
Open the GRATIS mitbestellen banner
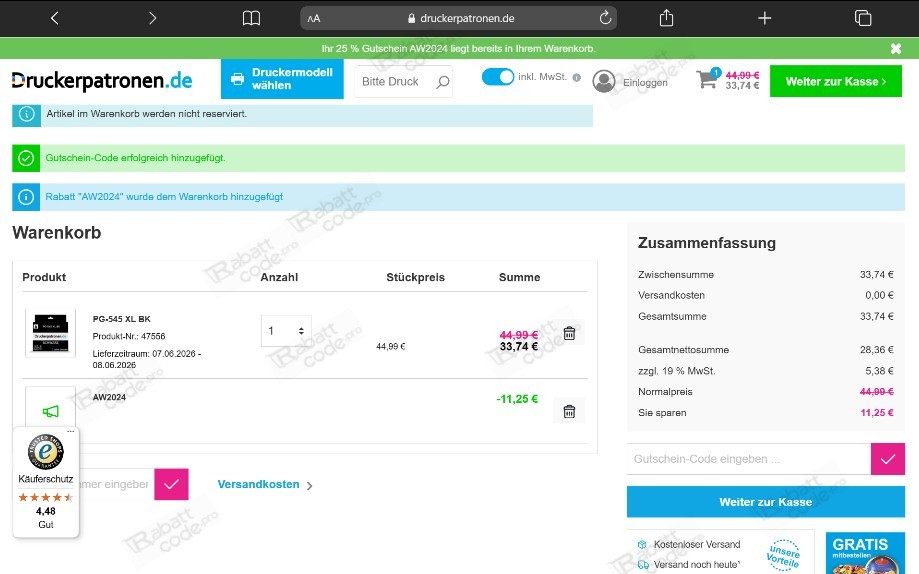(865, 553)
